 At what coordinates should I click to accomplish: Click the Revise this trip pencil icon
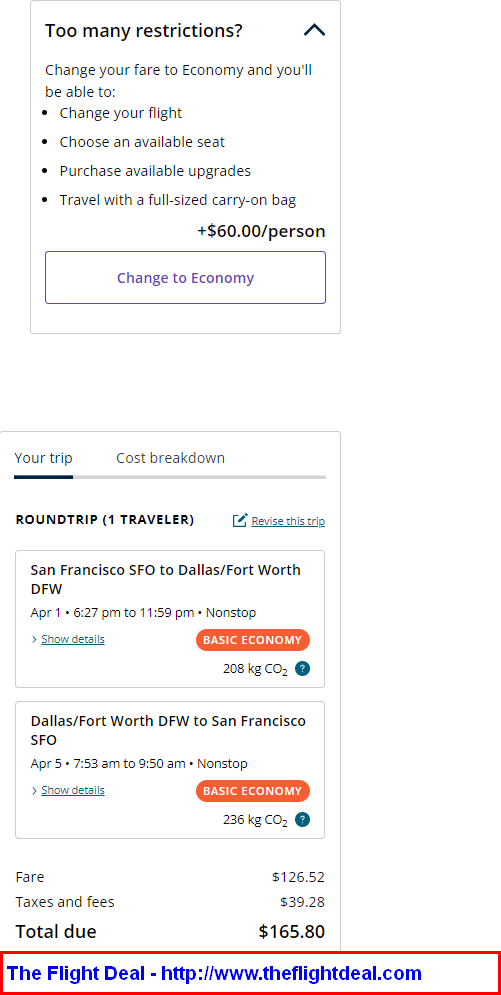pyautogui.click(x=240, y=521)
